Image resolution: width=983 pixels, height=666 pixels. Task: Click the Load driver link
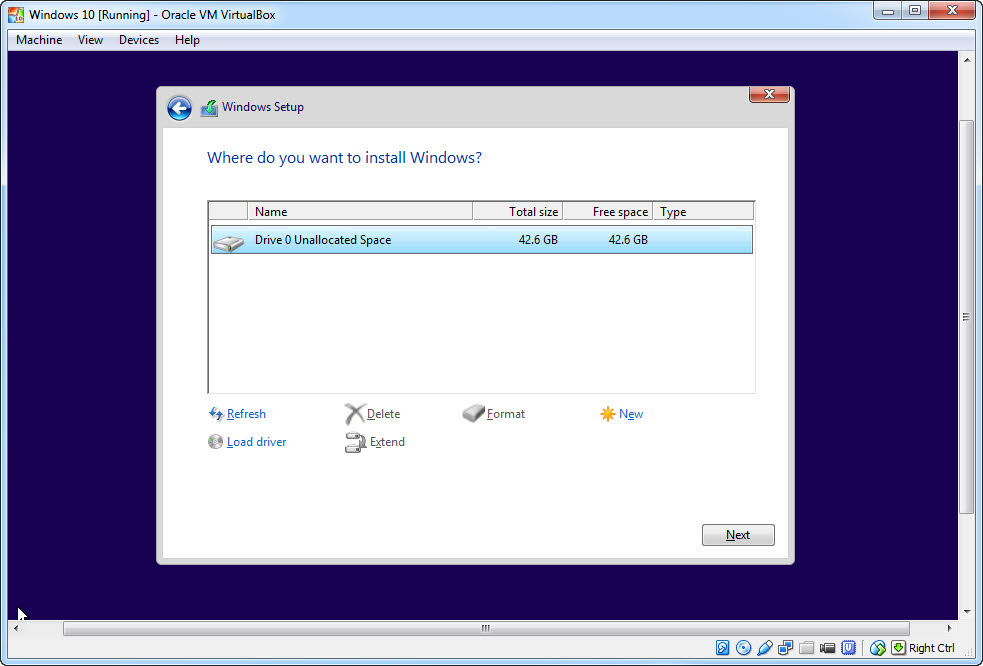coord(256,442)
